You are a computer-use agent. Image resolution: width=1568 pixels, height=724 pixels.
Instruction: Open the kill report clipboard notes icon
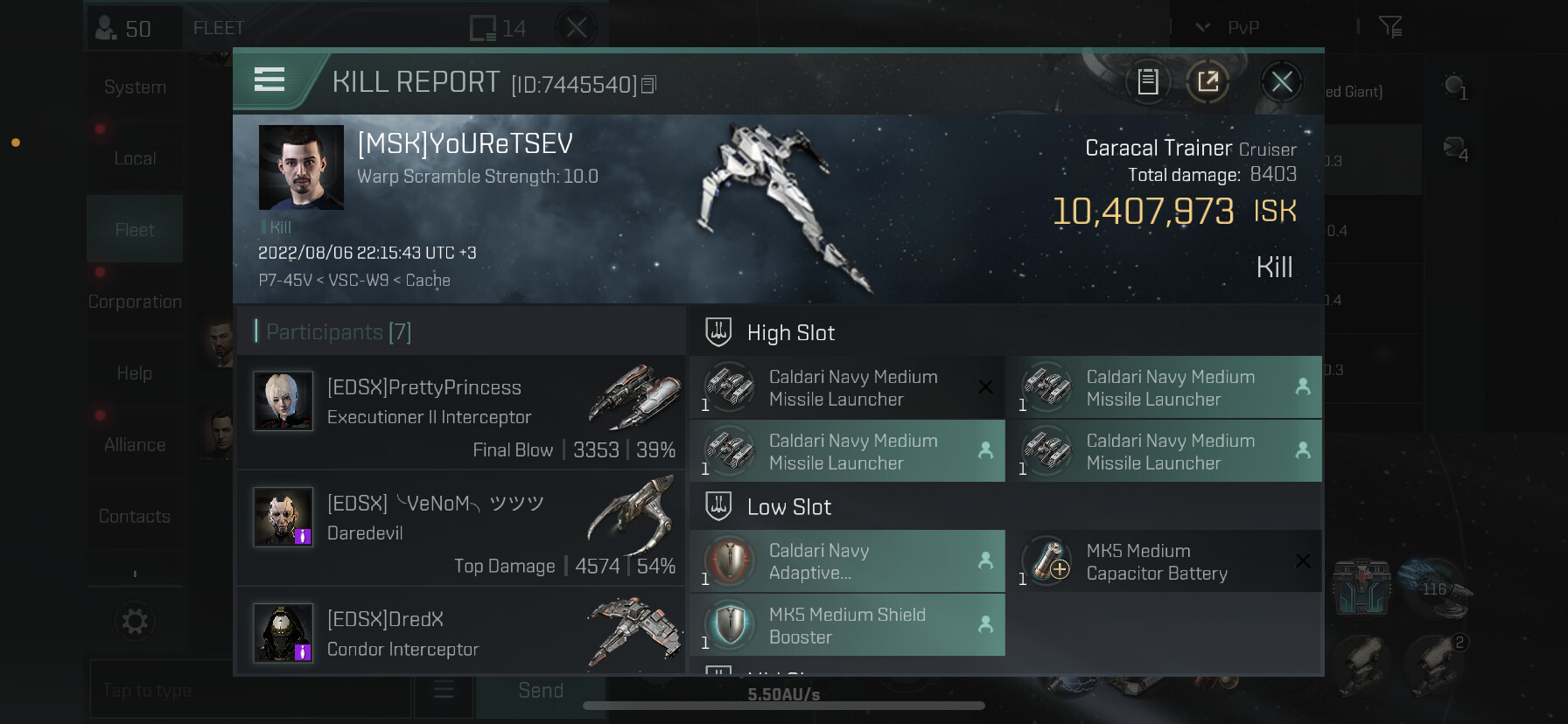click(1147, 82)
